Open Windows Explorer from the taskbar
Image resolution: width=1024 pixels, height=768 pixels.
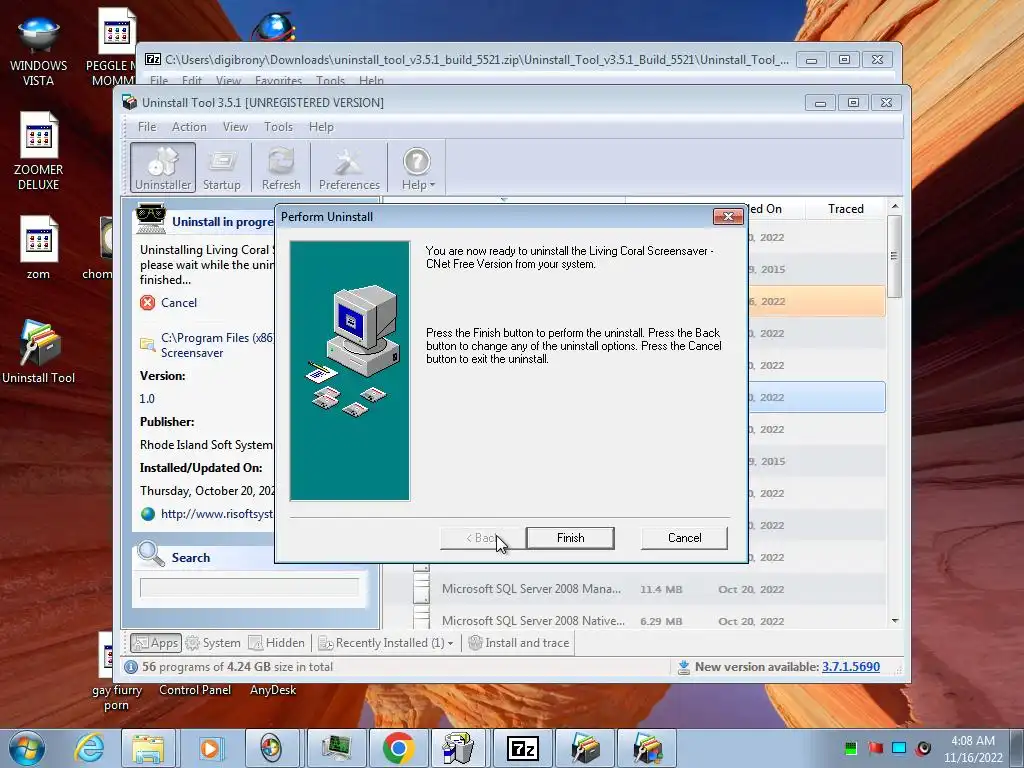[x=148, y=748]
